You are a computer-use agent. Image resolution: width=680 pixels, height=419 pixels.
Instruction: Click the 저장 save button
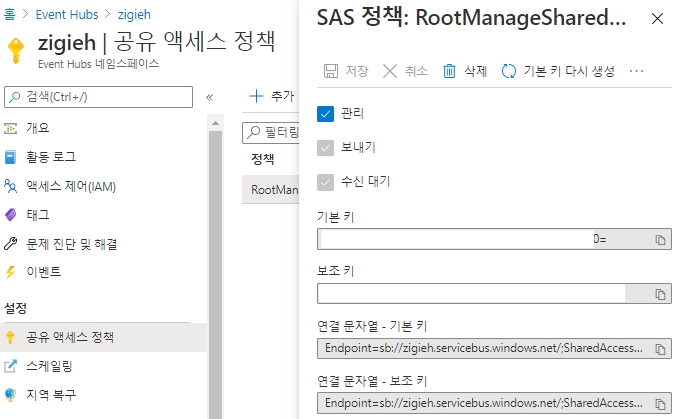point(346,71)
